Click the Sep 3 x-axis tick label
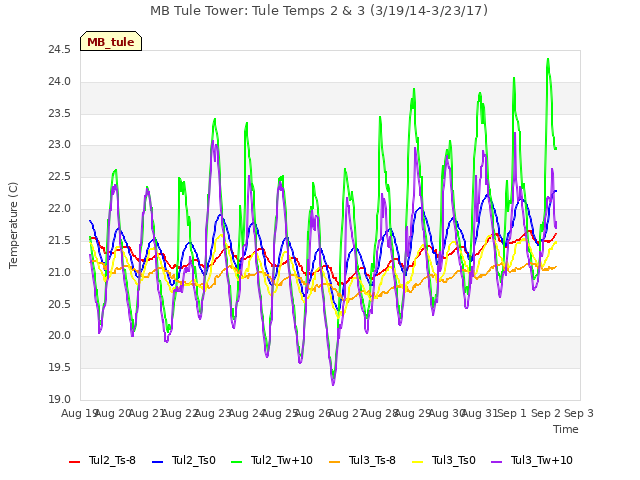This screenshot has height=480, width=640. tap(579, 413)
